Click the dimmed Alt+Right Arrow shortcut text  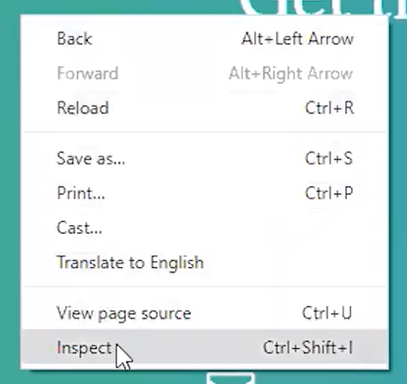click(291, 74)
